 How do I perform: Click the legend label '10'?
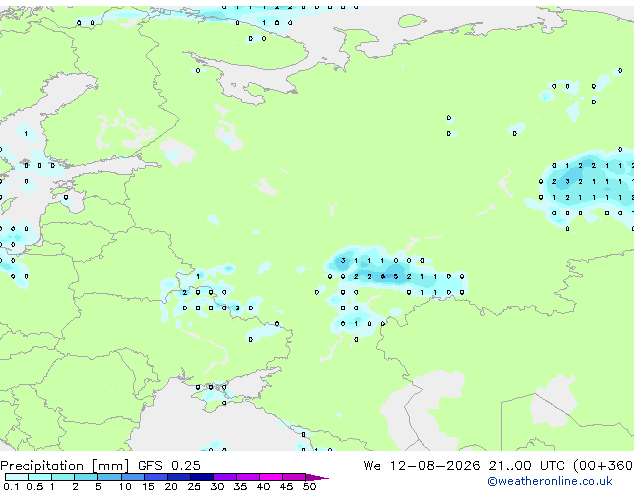[125, 486]
